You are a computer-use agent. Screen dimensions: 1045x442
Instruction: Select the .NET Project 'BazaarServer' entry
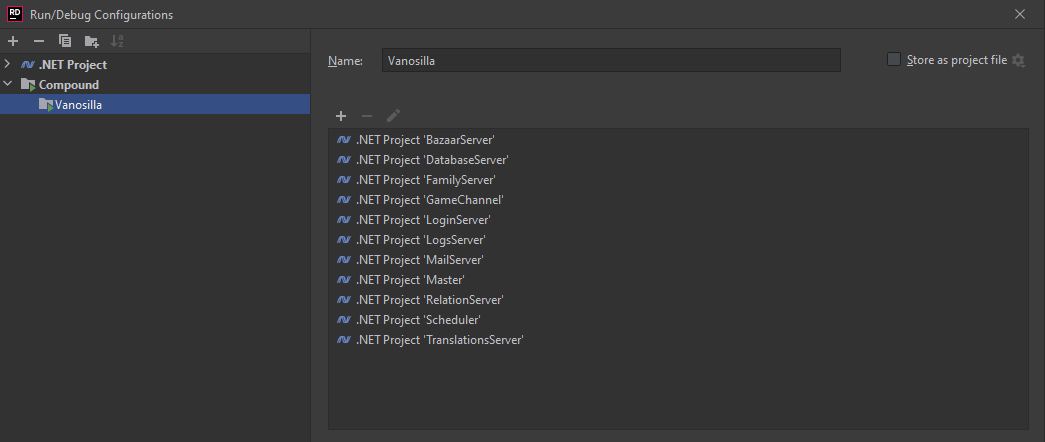tap(425, 140)
